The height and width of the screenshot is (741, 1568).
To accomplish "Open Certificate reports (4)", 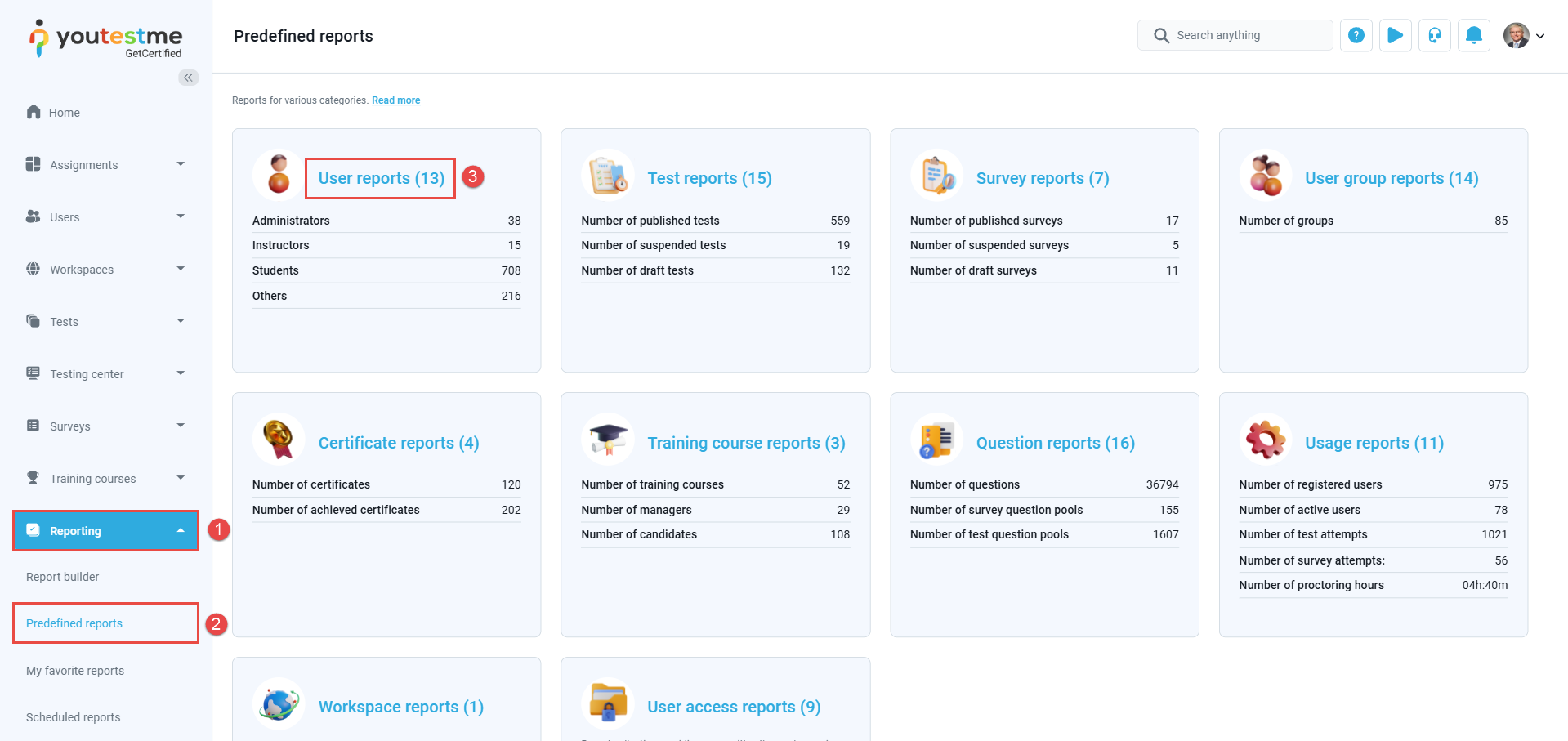I will pos(399,443).
